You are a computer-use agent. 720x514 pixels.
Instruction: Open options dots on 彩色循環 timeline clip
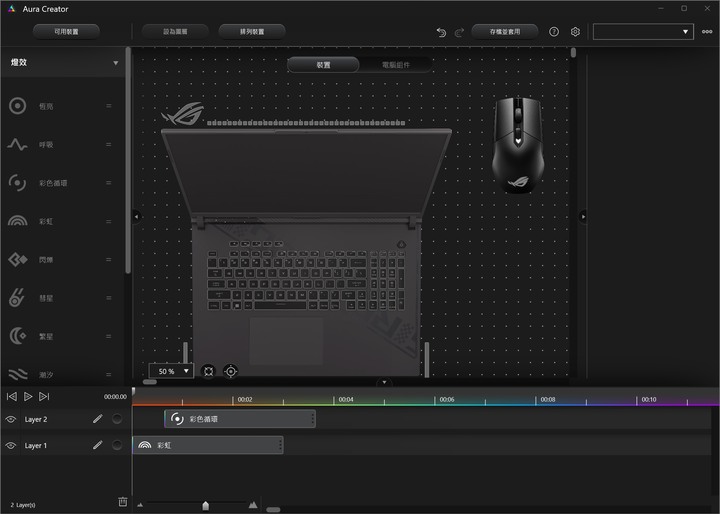[313, 418]
